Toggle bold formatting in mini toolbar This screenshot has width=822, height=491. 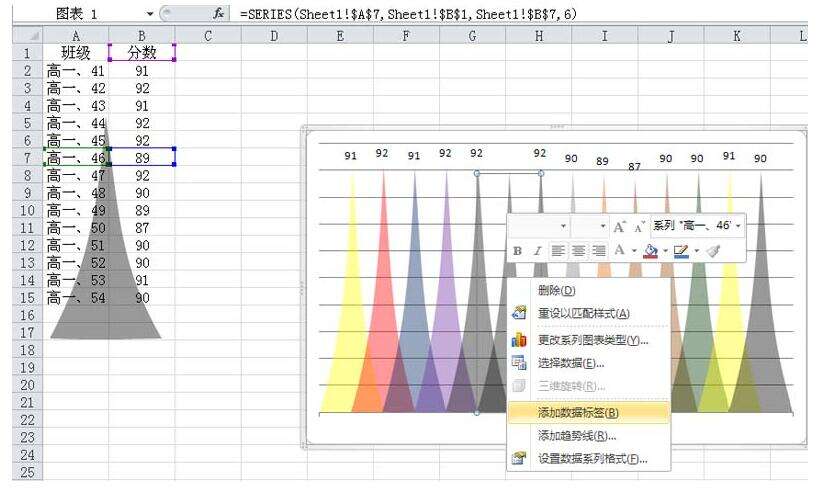[517, 251]
